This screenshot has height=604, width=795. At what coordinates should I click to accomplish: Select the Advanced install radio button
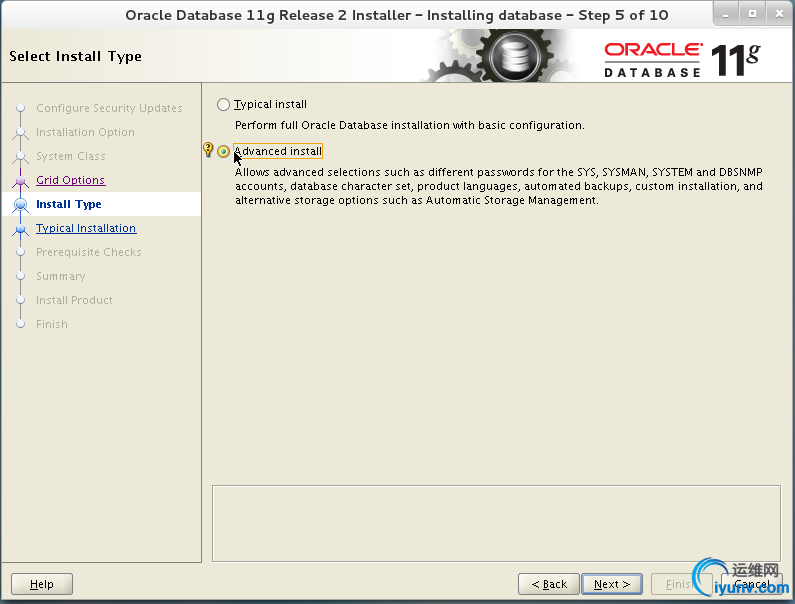click(x=223, y=151)
